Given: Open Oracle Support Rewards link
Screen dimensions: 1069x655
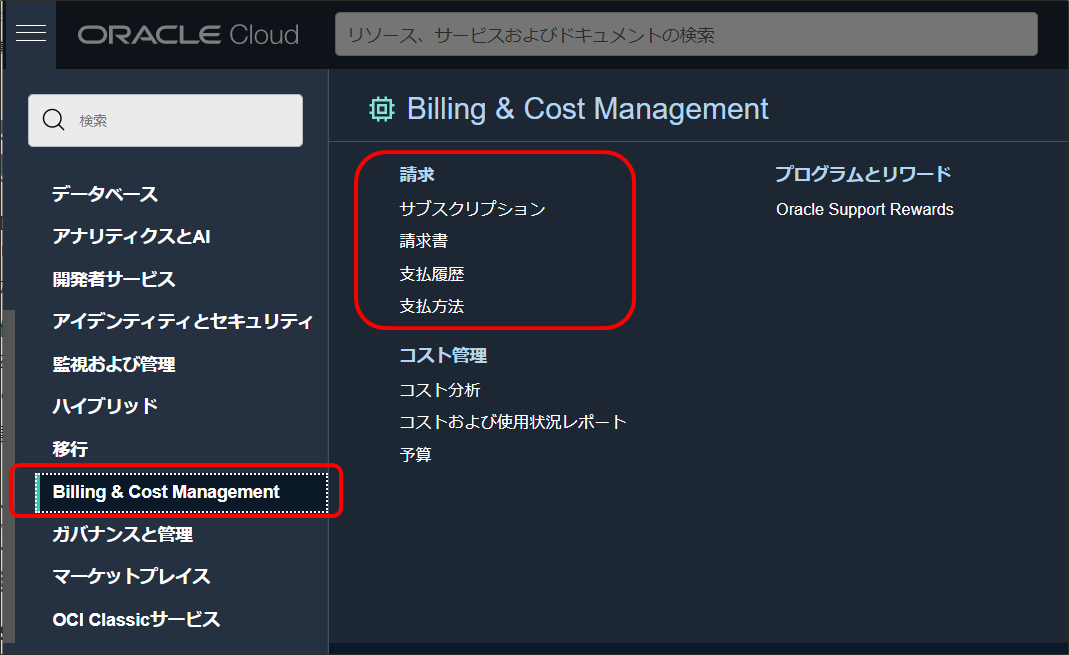Looking at the screenshot, I should (864, 209).
